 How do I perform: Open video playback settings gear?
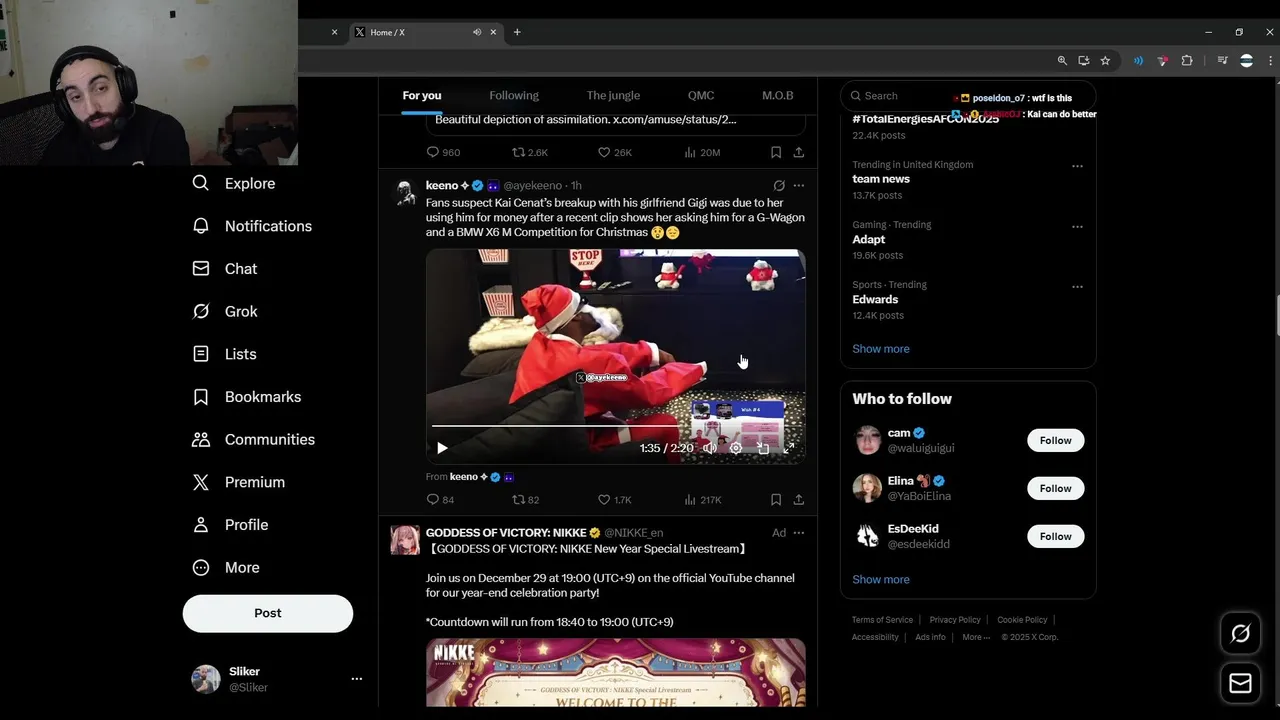(736, 448)
